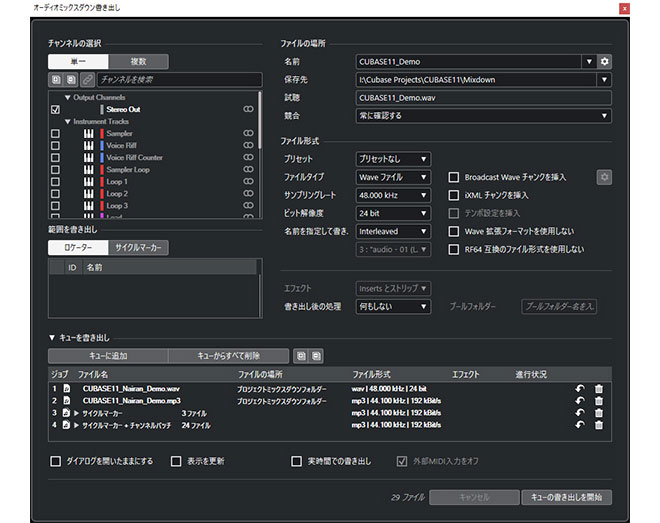
Task: Select the Locators range tab
Action: (x=78, y=247)
